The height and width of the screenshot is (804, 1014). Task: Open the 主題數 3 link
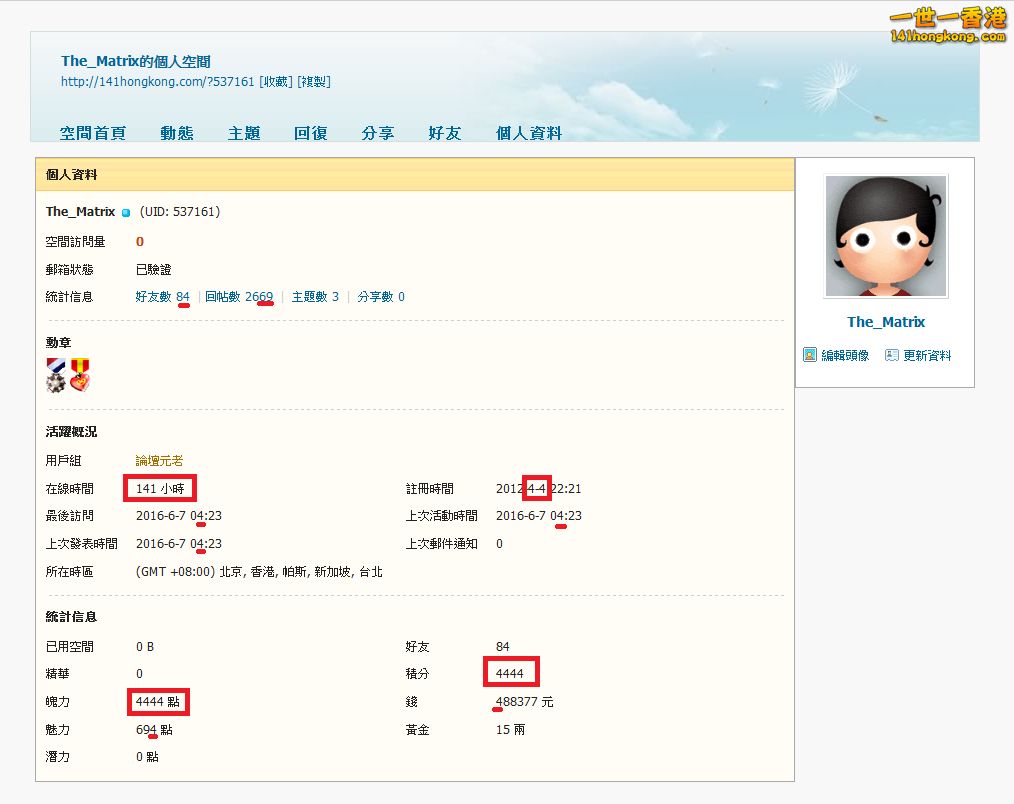(x=315, y=296)
